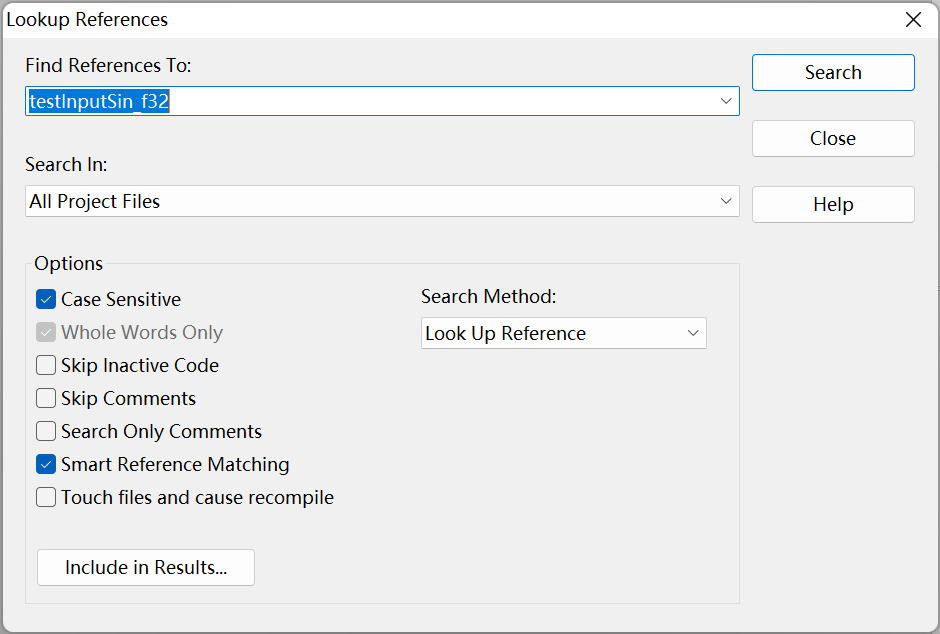Enable the Skip Comments option
Viewport: 940px width, 634px height.
(46, 398)
